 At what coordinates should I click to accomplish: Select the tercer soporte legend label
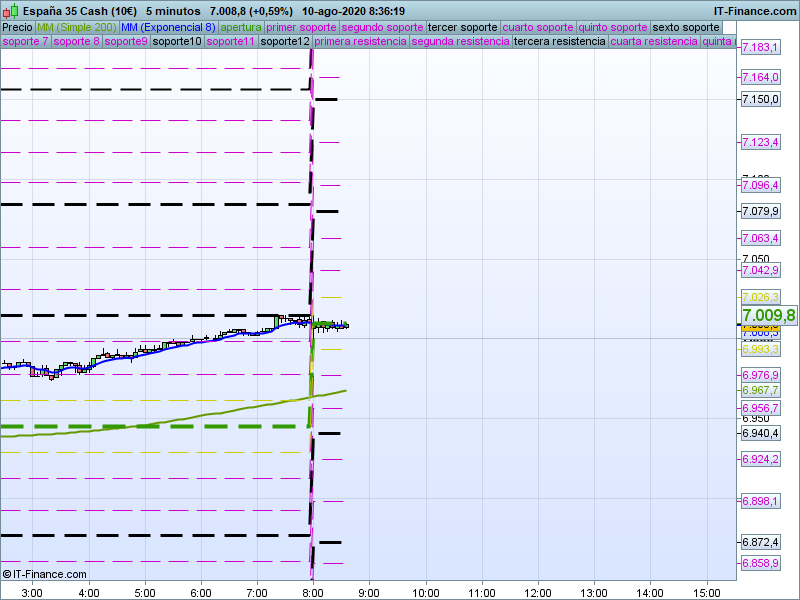tap(463, 27)
